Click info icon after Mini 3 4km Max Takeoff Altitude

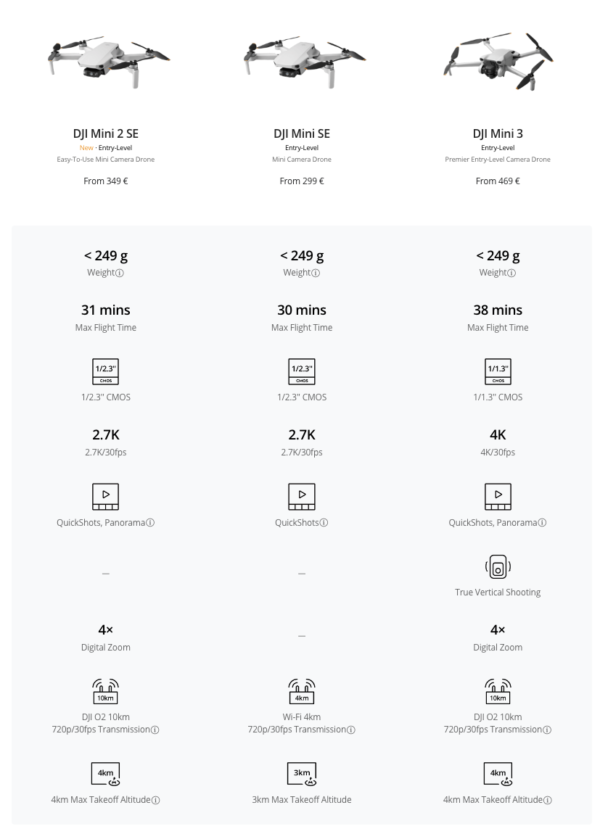[x=548, y=799]
